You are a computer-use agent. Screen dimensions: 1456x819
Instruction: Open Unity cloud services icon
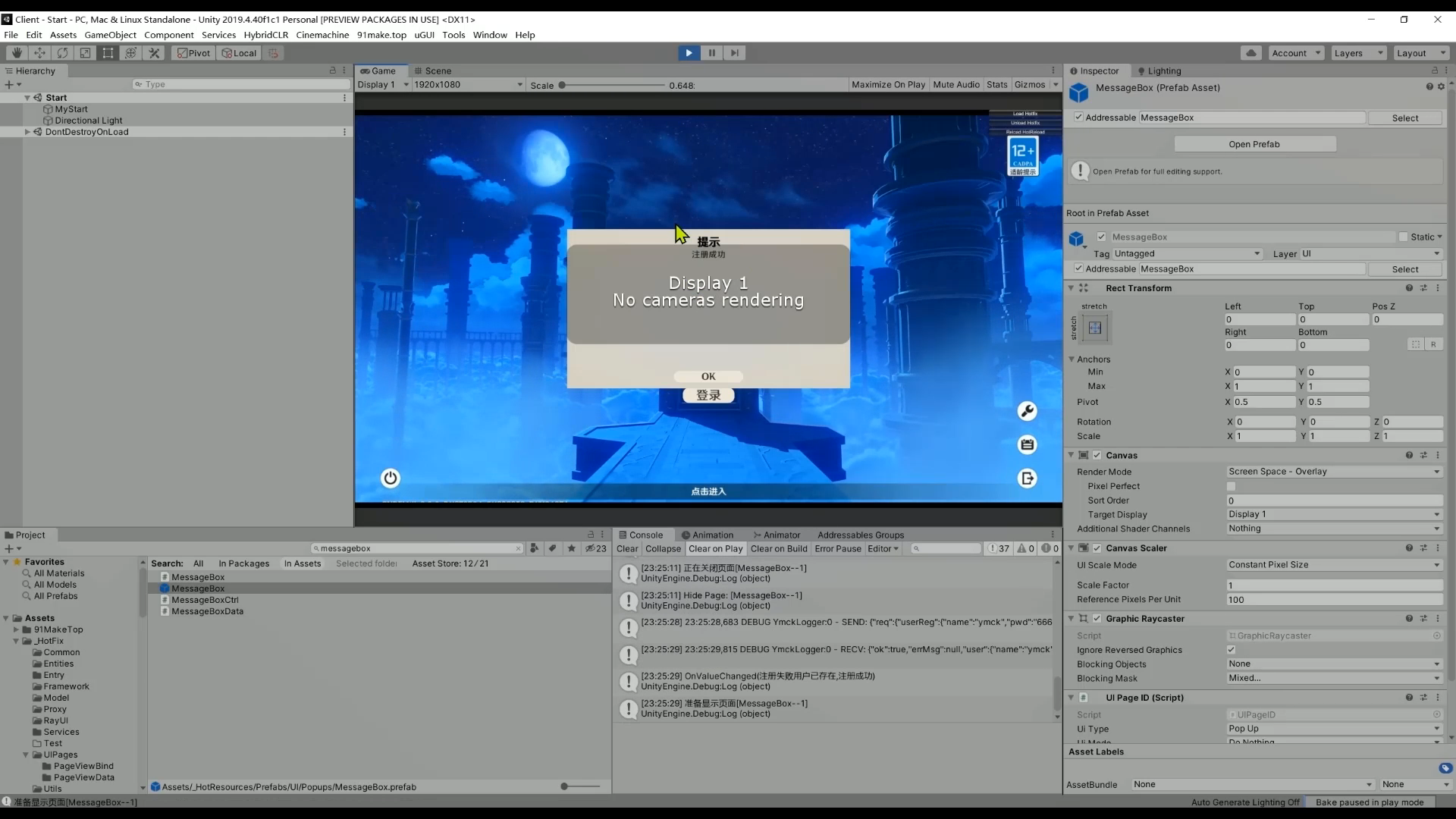click(1251, 53)
